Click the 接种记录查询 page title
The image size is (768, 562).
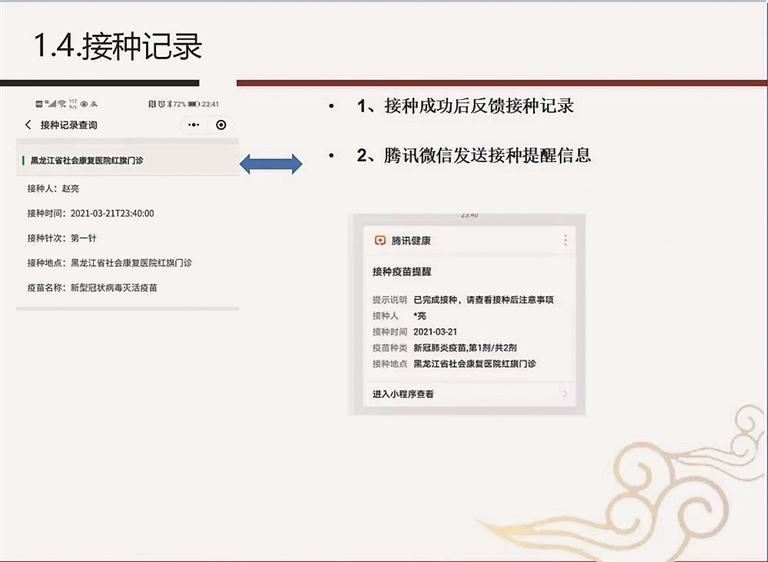point(69,125)
